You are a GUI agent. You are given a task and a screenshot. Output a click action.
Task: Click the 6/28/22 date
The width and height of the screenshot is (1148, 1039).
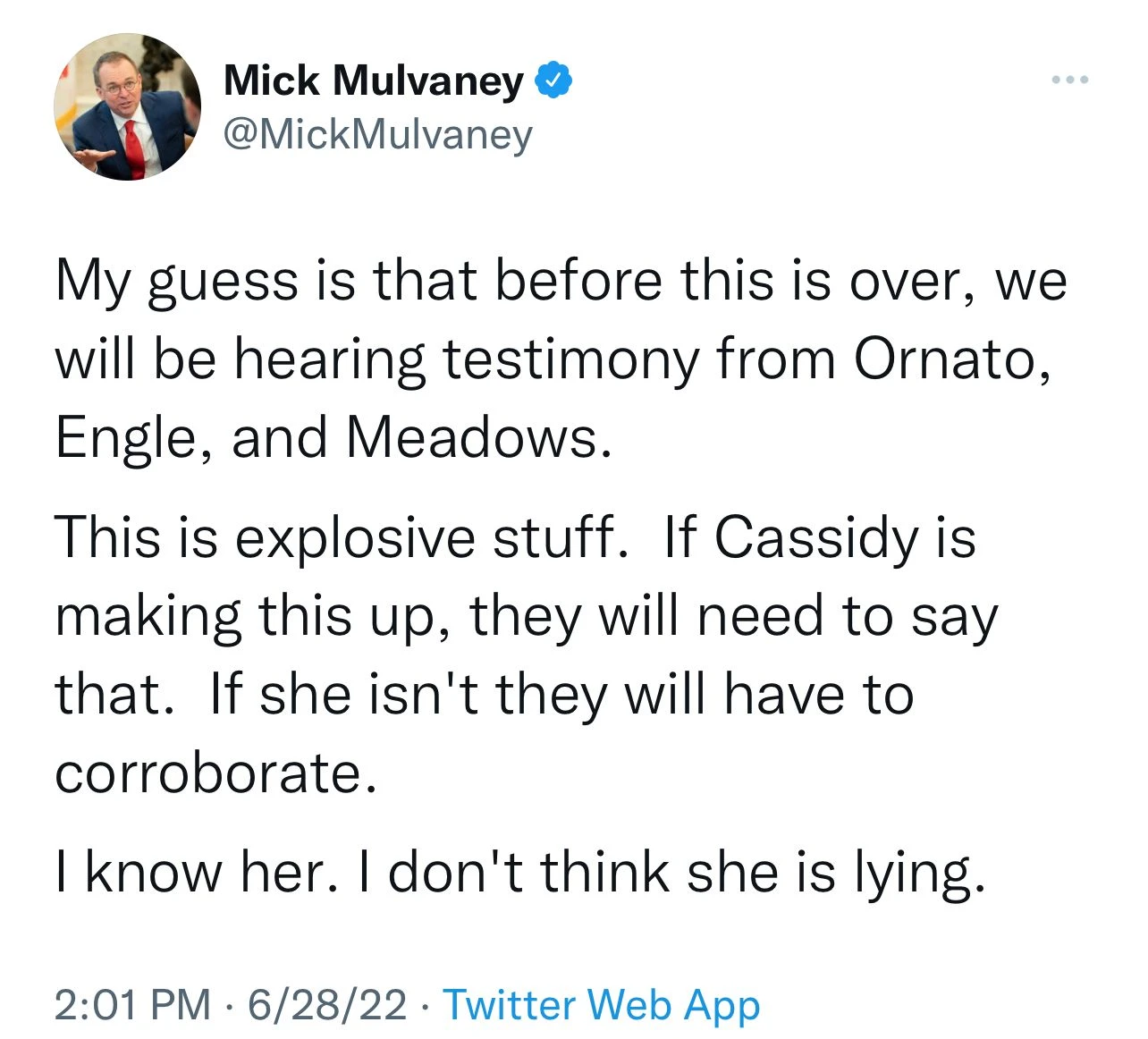point(326,1004)
